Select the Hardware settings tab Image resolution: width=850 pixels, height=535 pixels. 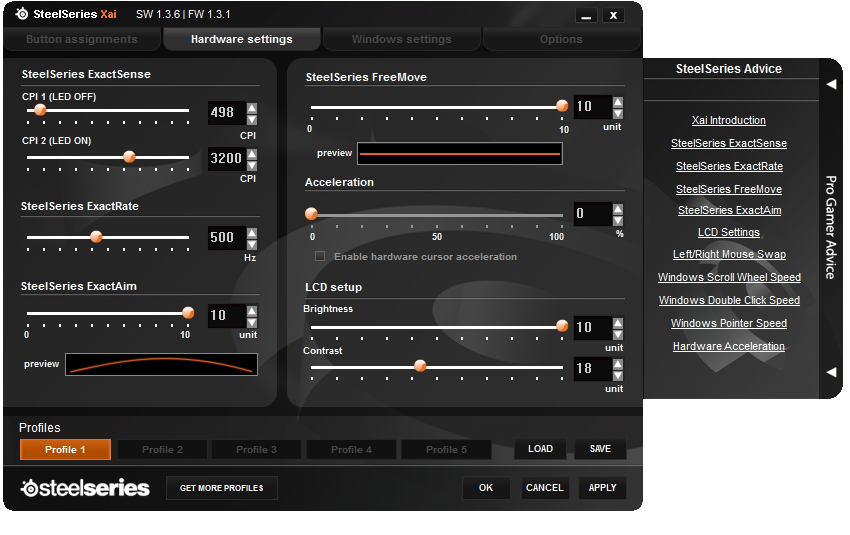(242, 40)
